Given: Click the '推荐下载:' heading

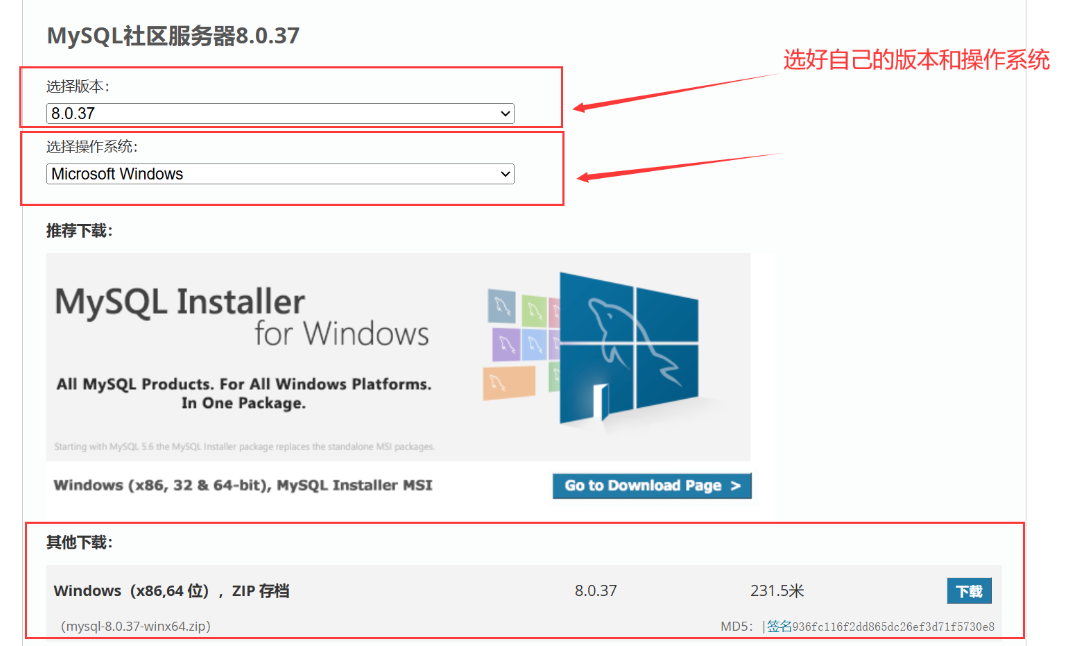Looking at the screenshot, I should pyautogui.click(x=79, y=231).
